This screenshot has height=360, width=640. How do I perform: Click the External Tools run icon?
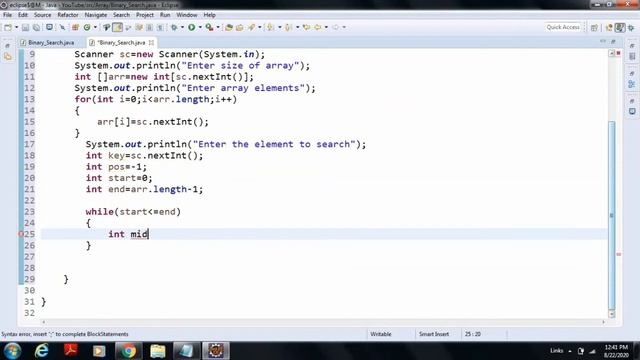[209, 27]
